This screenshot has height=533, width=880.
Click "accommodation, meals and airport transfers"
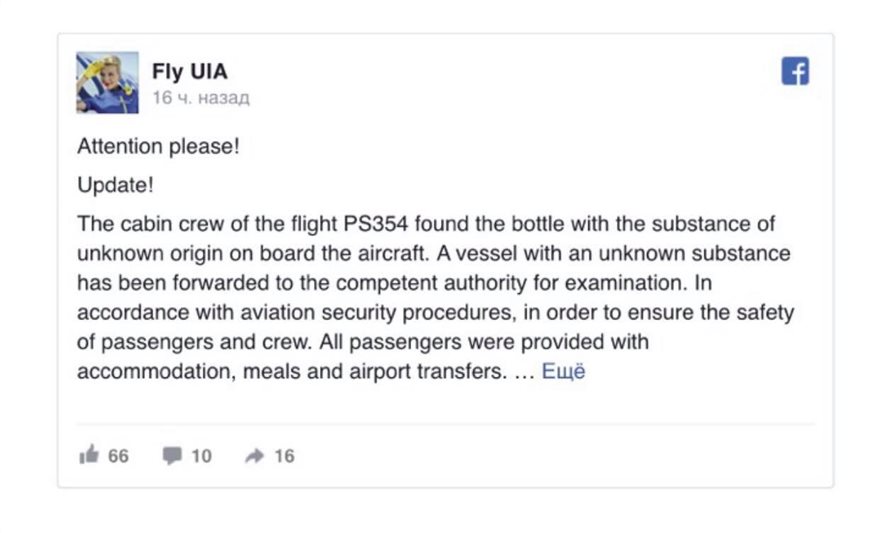click(285, 372)
